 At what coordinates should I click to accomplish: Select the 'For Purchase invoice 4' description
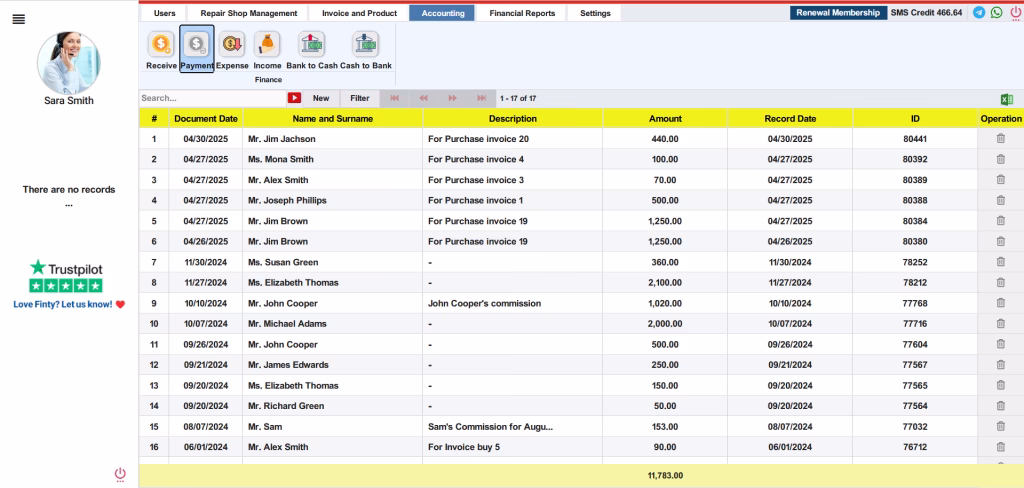(513, 159)
